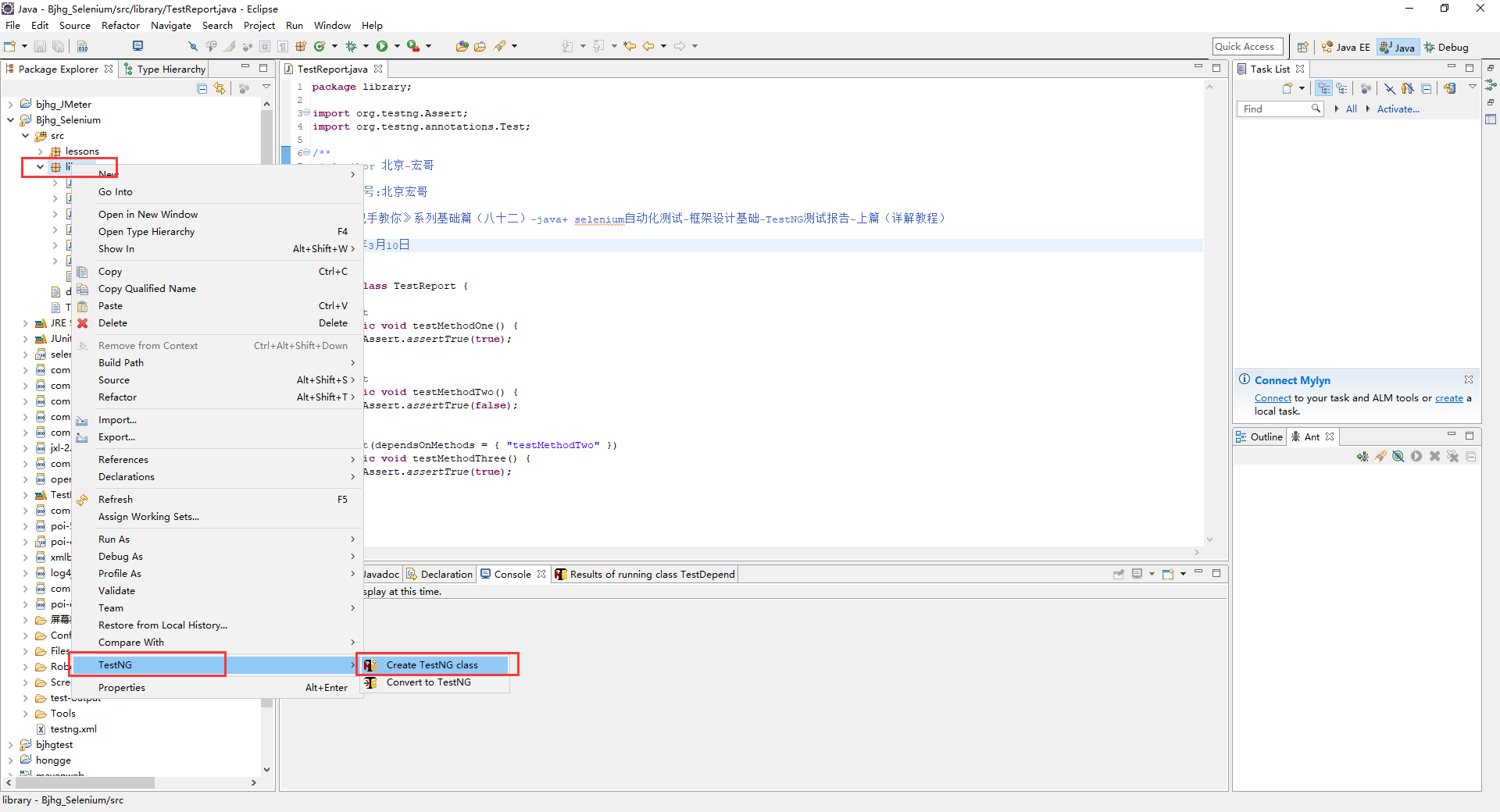Viewport: 1500px width, 812px height.
Task: Click the green Run button in toolbar
Action: click(x=382, y=47)
